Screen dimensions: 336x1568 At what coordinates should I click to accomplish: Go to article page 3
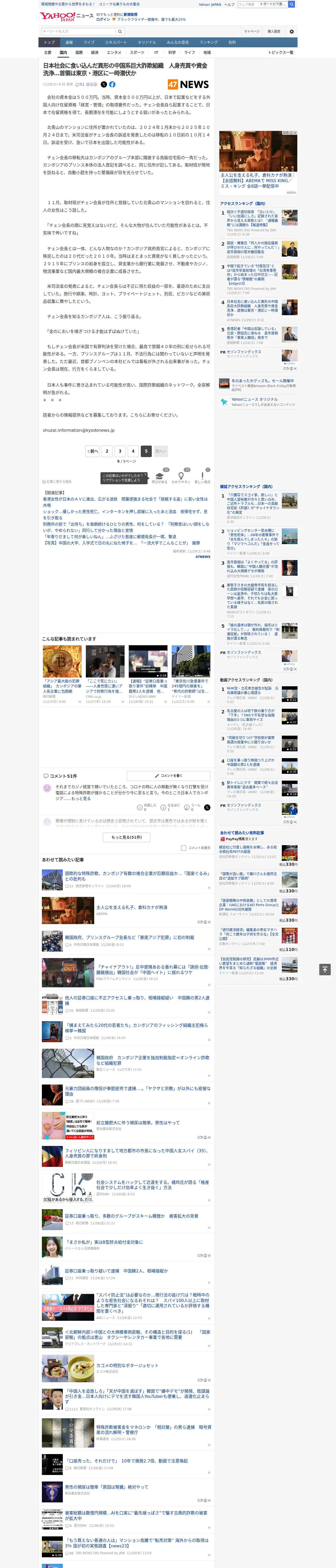click(120, 451)
